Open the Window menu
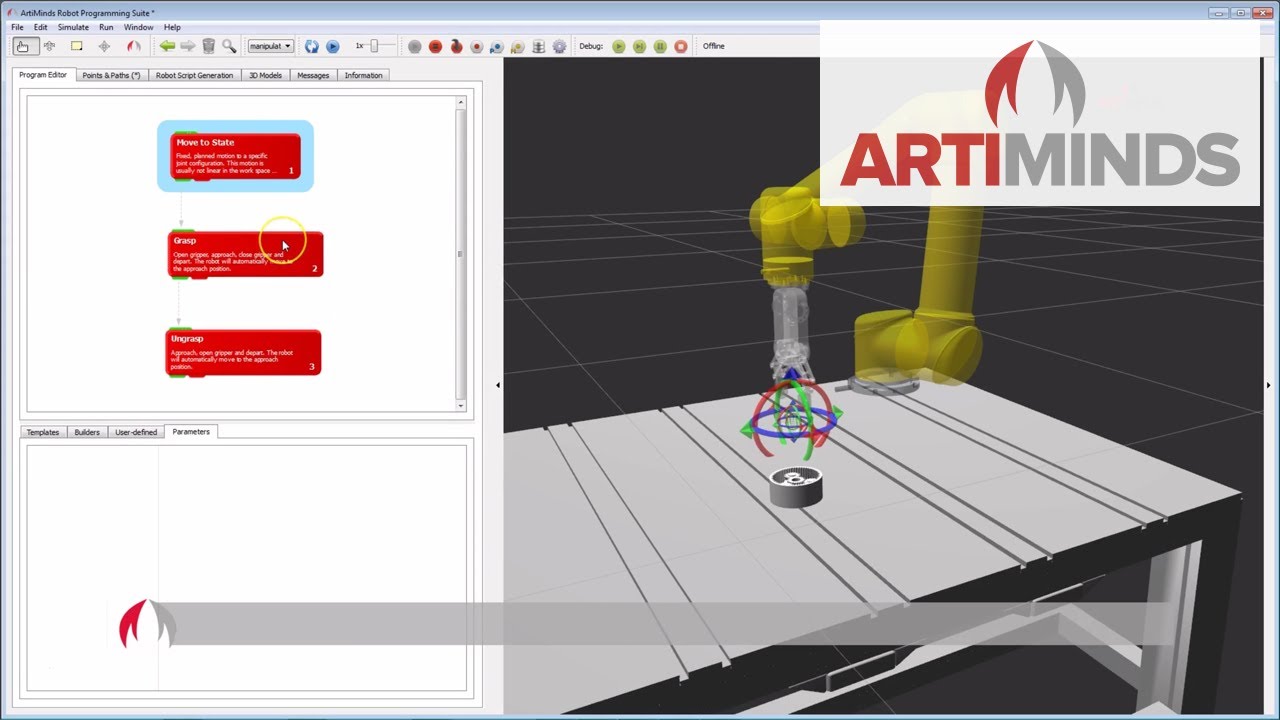 click(x=139, y=27)
